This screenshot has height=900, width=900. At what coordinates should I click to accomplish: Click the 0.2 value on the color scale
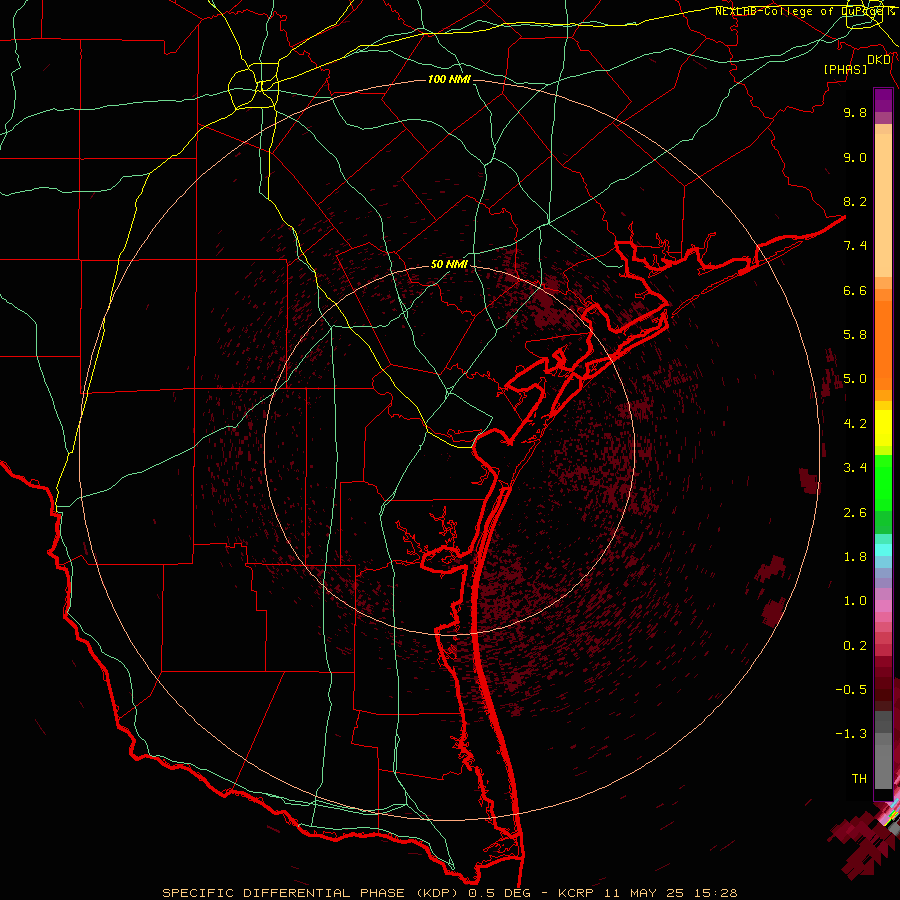tap(855, 646)
